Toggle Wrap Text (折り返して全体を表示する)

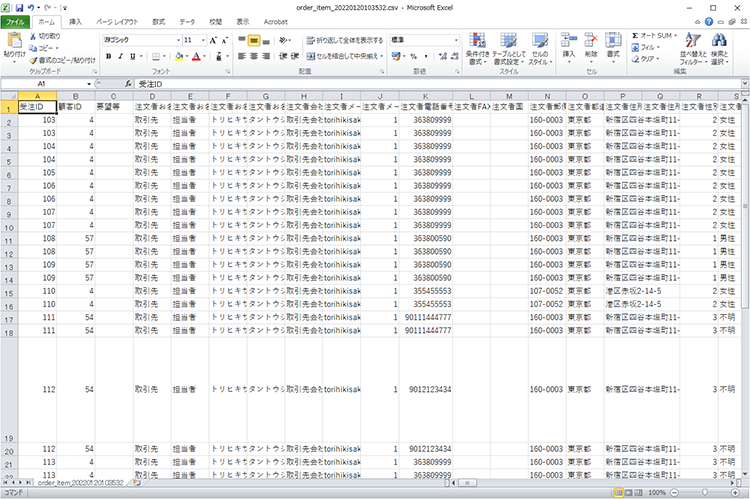[345, 40]
